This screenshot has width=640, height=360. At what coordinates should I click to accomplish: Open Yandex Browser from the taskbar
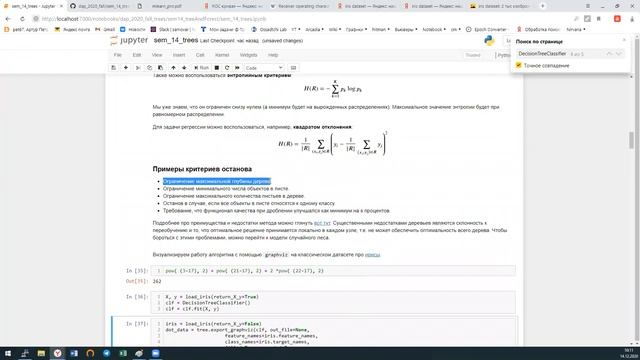click(58, 353)
